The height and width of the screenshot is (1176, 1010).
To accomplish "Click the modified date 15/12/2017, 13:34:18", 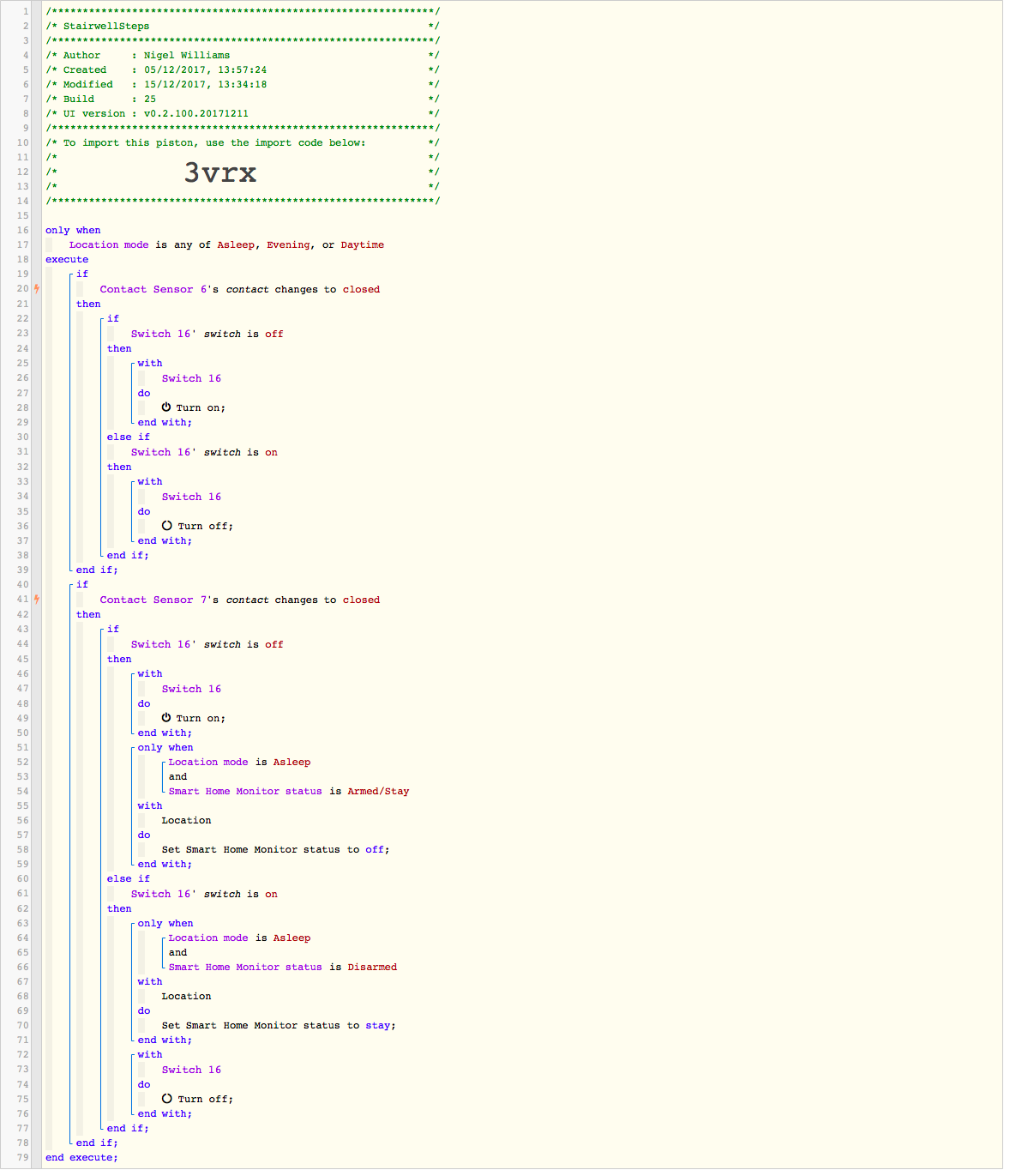I will click(x=205, y=84).
